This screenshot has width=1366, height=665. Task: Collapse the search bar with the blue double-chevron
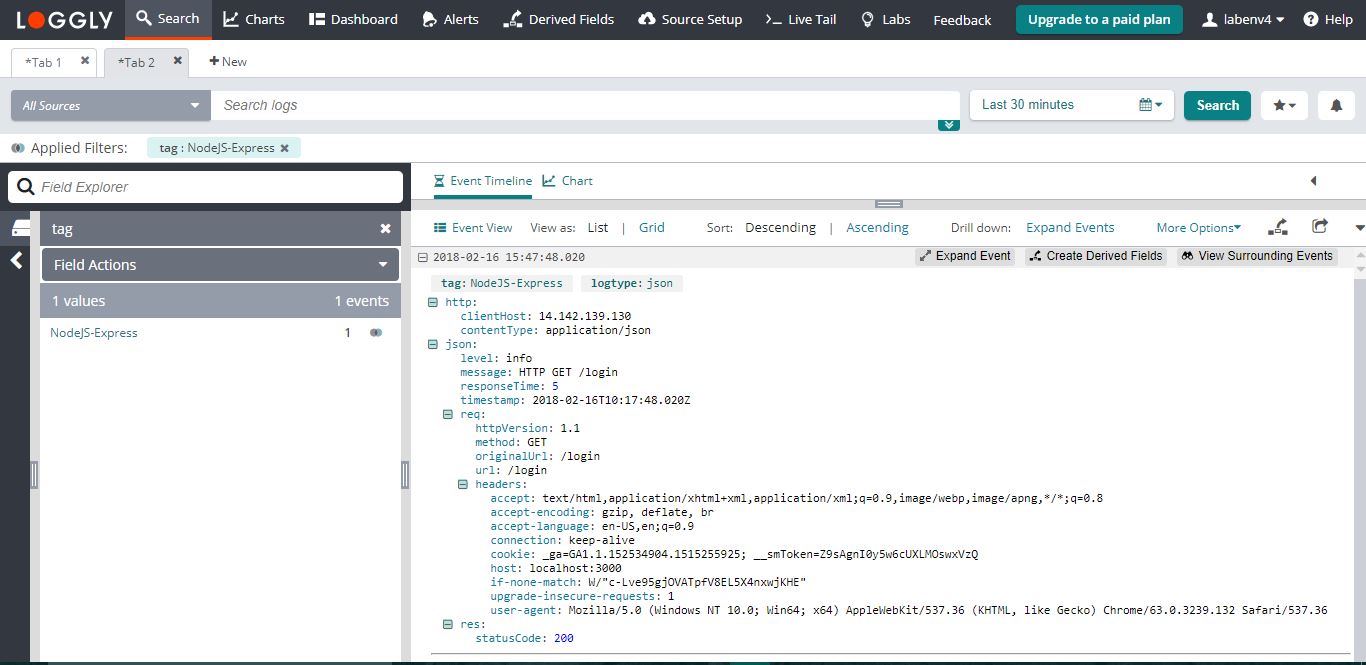948,123
